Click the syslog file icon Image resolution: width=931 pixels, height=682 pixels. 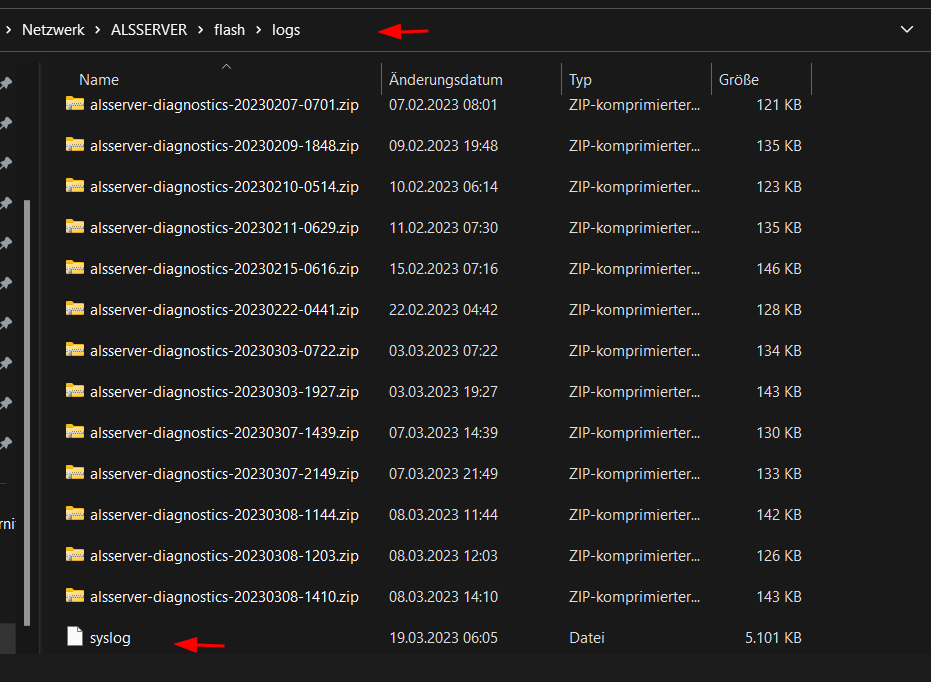[x=75, y=636]
